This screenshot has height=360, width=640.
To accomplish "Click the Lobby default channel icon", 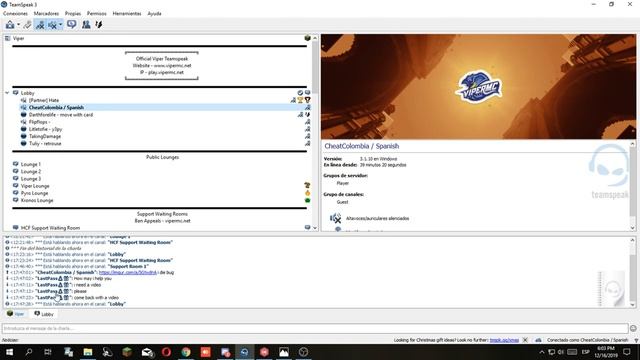I will [300, 93].
